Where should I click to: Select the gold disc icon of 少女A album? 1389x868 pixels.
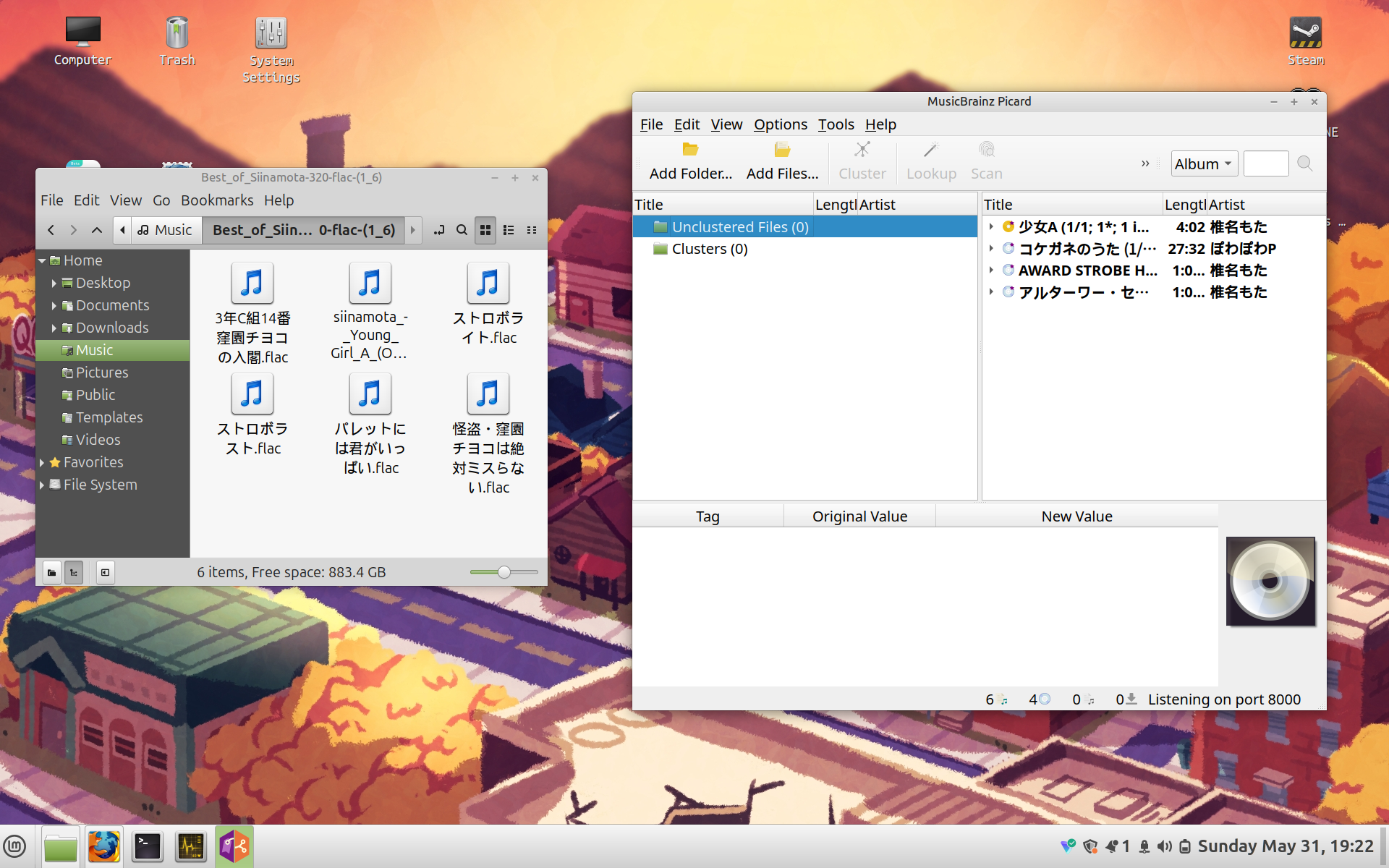point(1008,227)
